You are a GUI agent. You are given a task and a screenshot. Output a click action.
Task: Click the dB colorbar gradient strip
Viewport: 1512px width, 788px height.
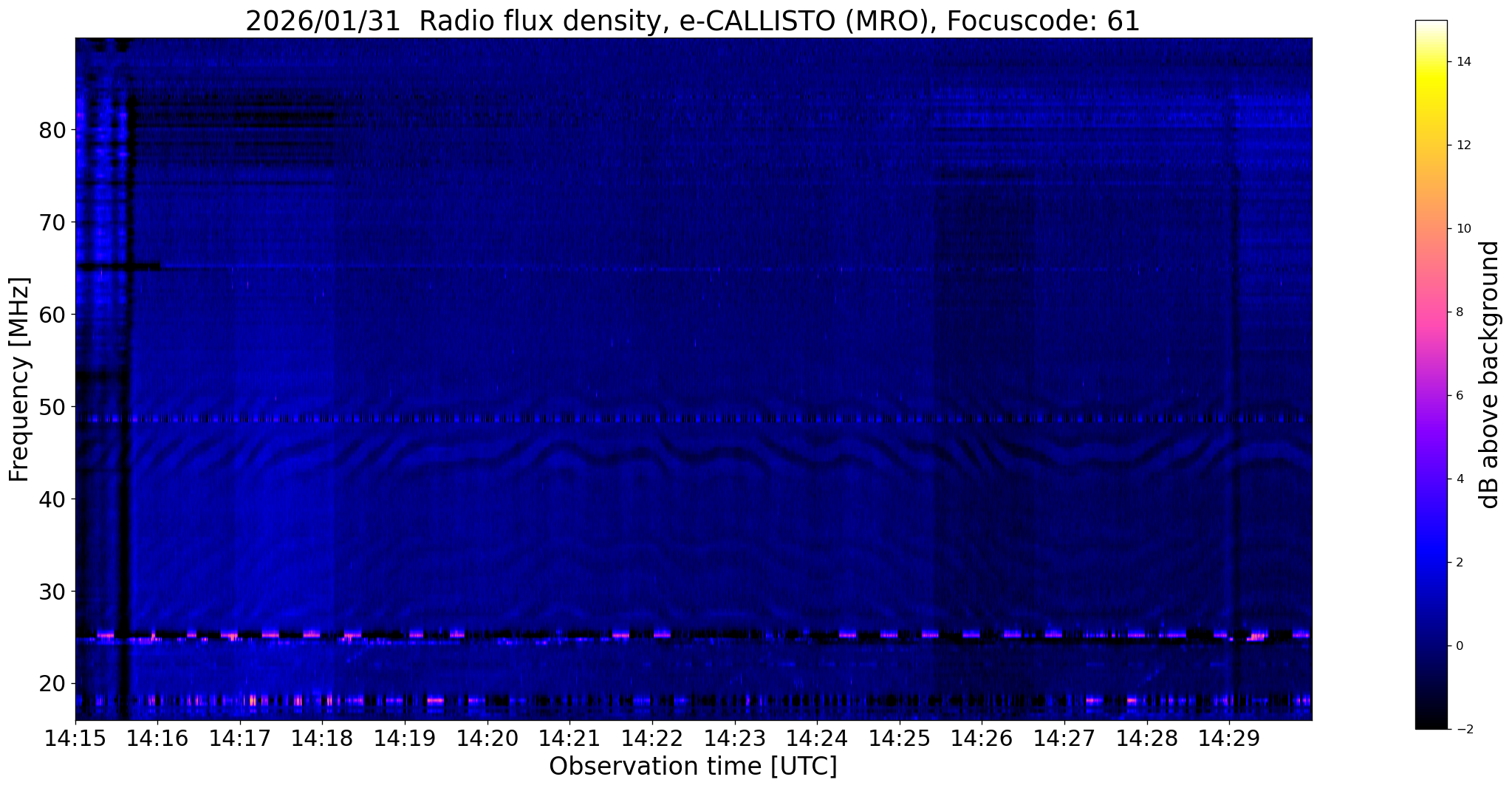point(1431,374)
